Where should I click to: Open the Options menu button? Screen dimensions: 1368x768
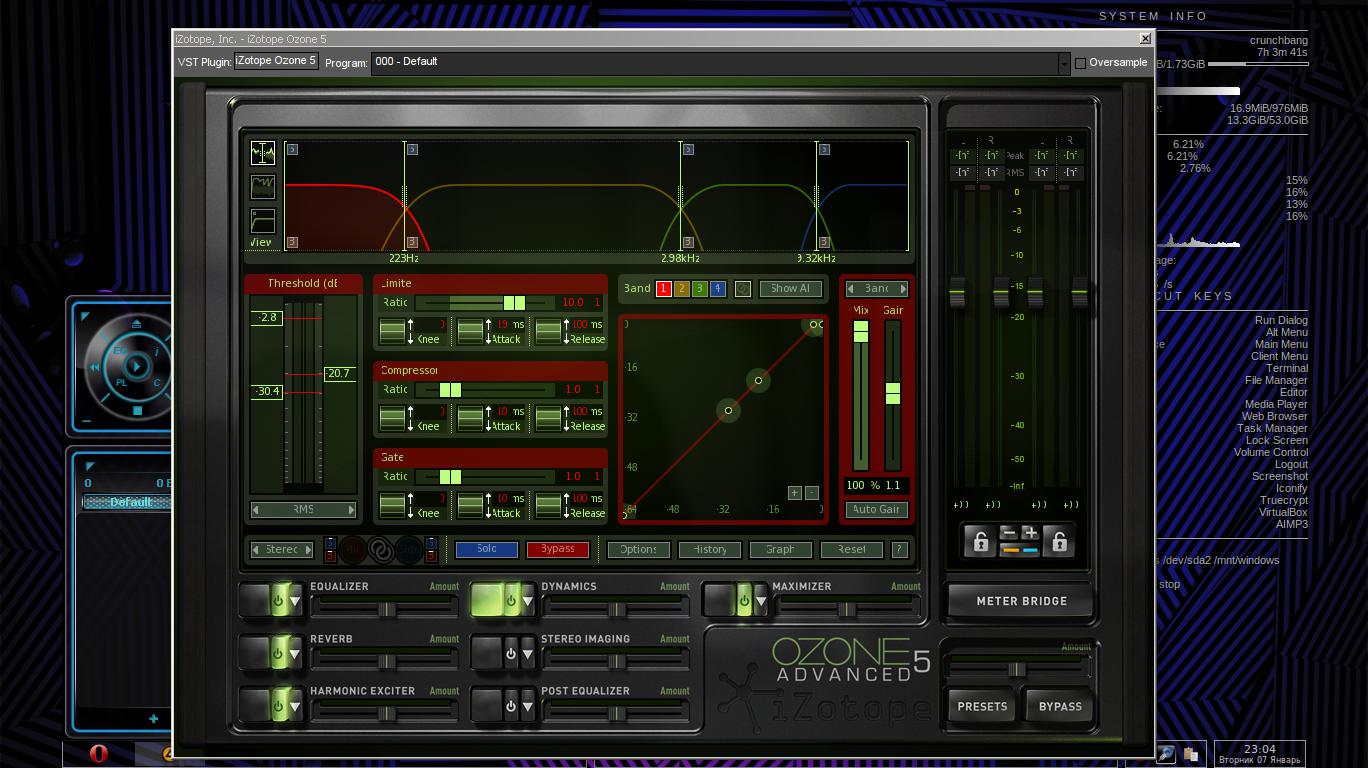pos(638,549)
